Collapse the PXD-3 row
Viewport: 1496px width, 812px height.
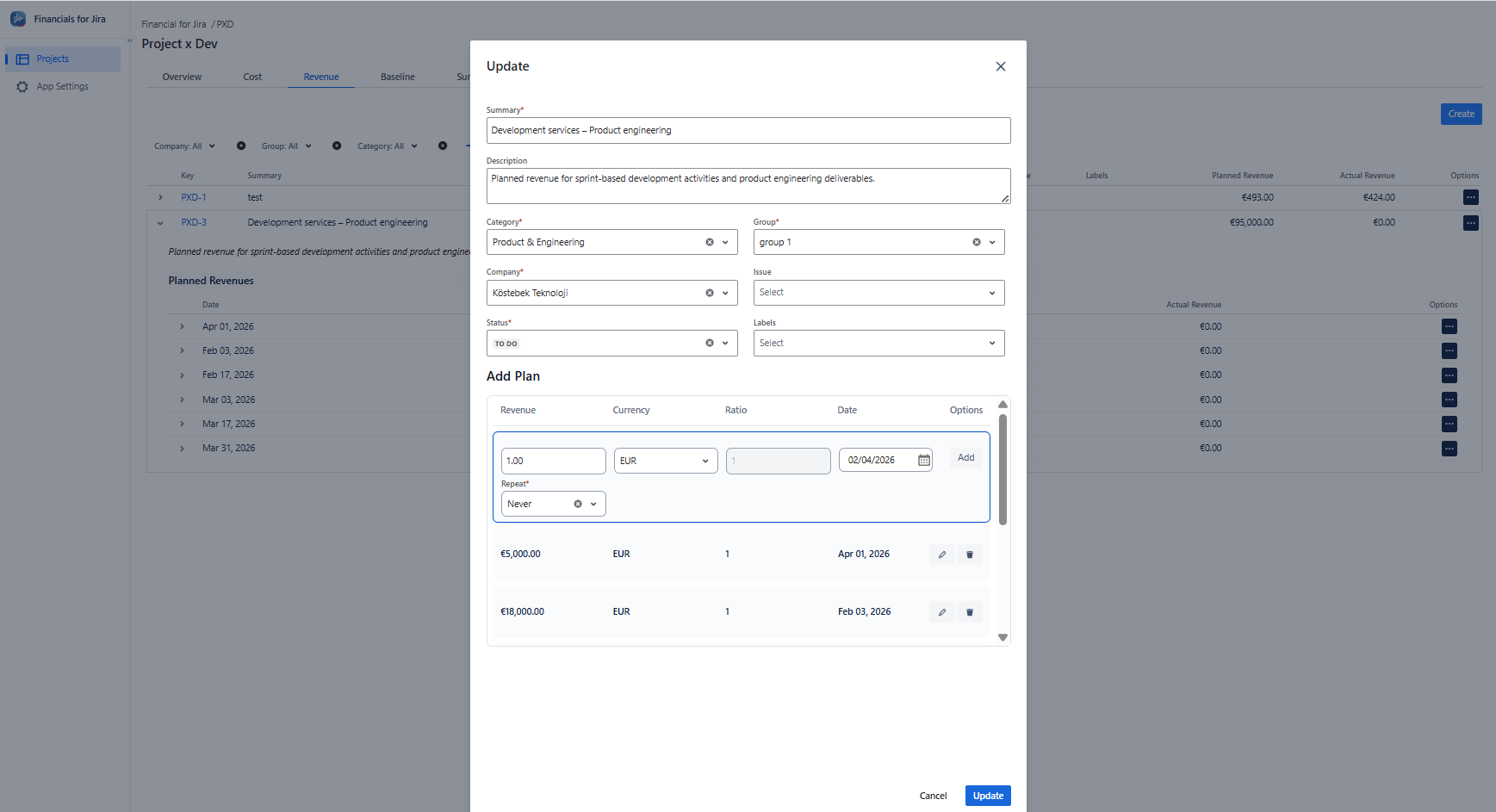[x=160, y=223]
